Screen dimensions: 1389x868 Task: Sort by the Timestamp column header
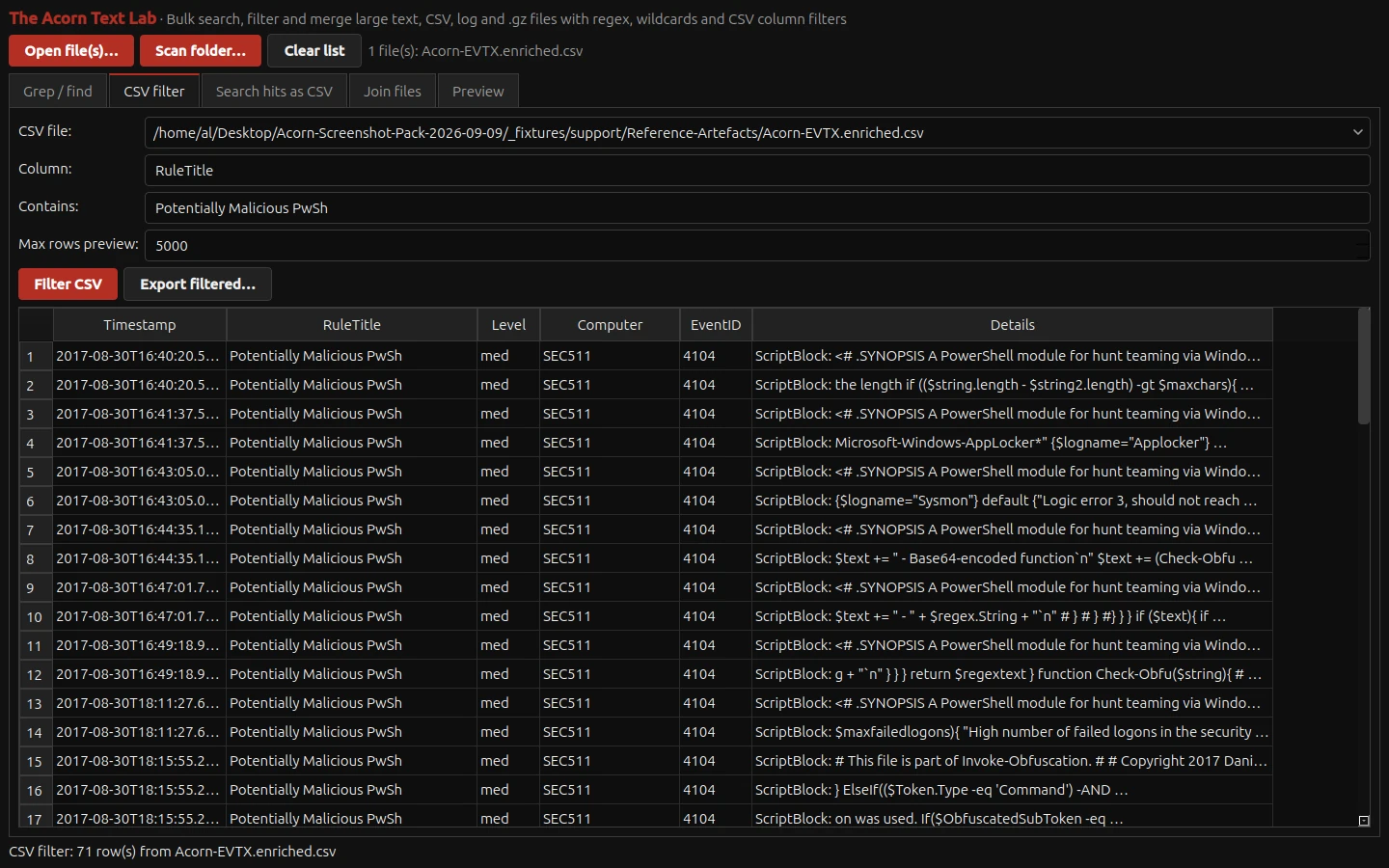(140, 325)
